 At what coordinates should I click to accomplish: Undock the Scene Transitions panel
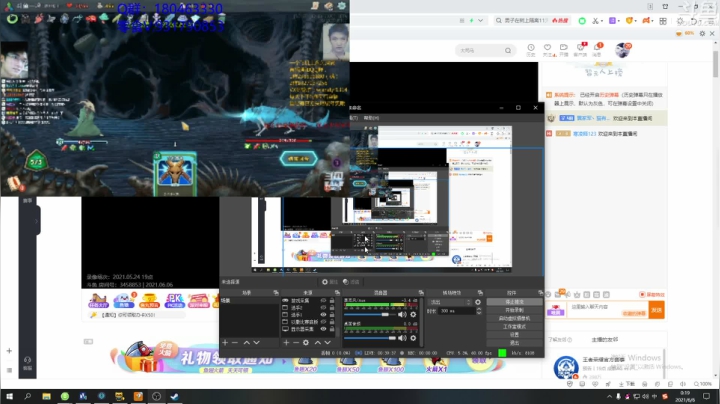480,292
